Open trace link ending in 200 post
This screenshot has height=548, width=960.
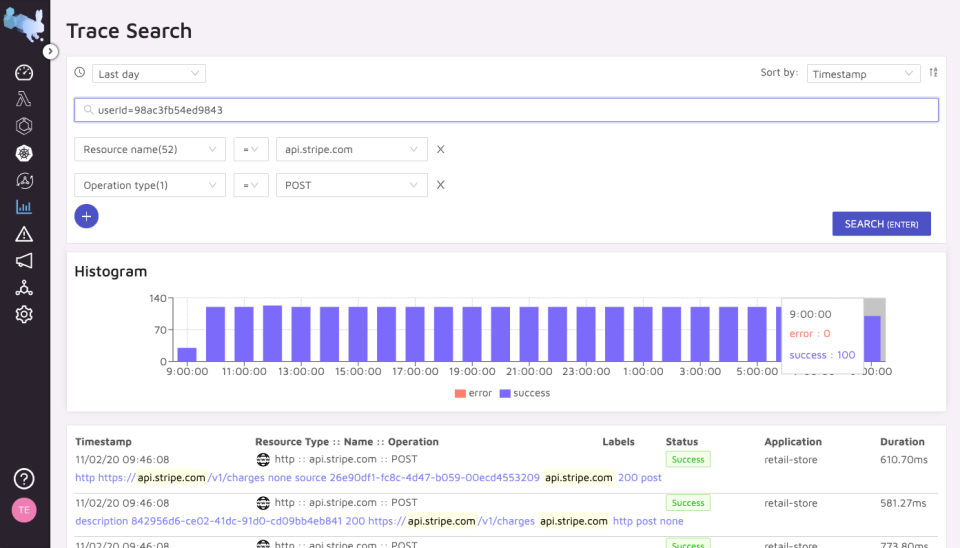pyautogui.click(x=368, y=478)
